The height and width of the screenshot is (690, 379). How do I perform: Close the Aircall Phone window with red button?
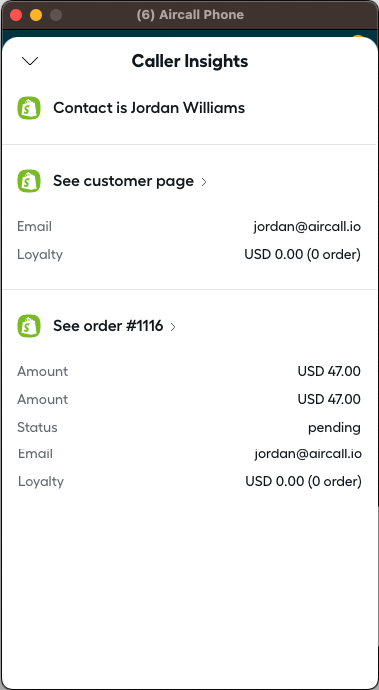[x=16, y=15]
